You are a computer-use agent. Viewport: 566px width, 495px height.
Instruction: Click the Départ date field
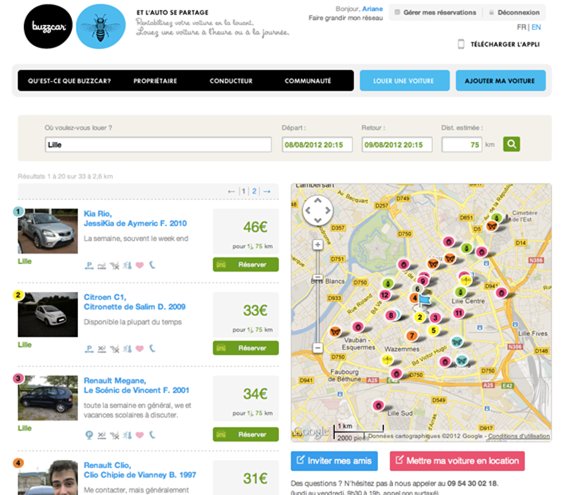317,144
